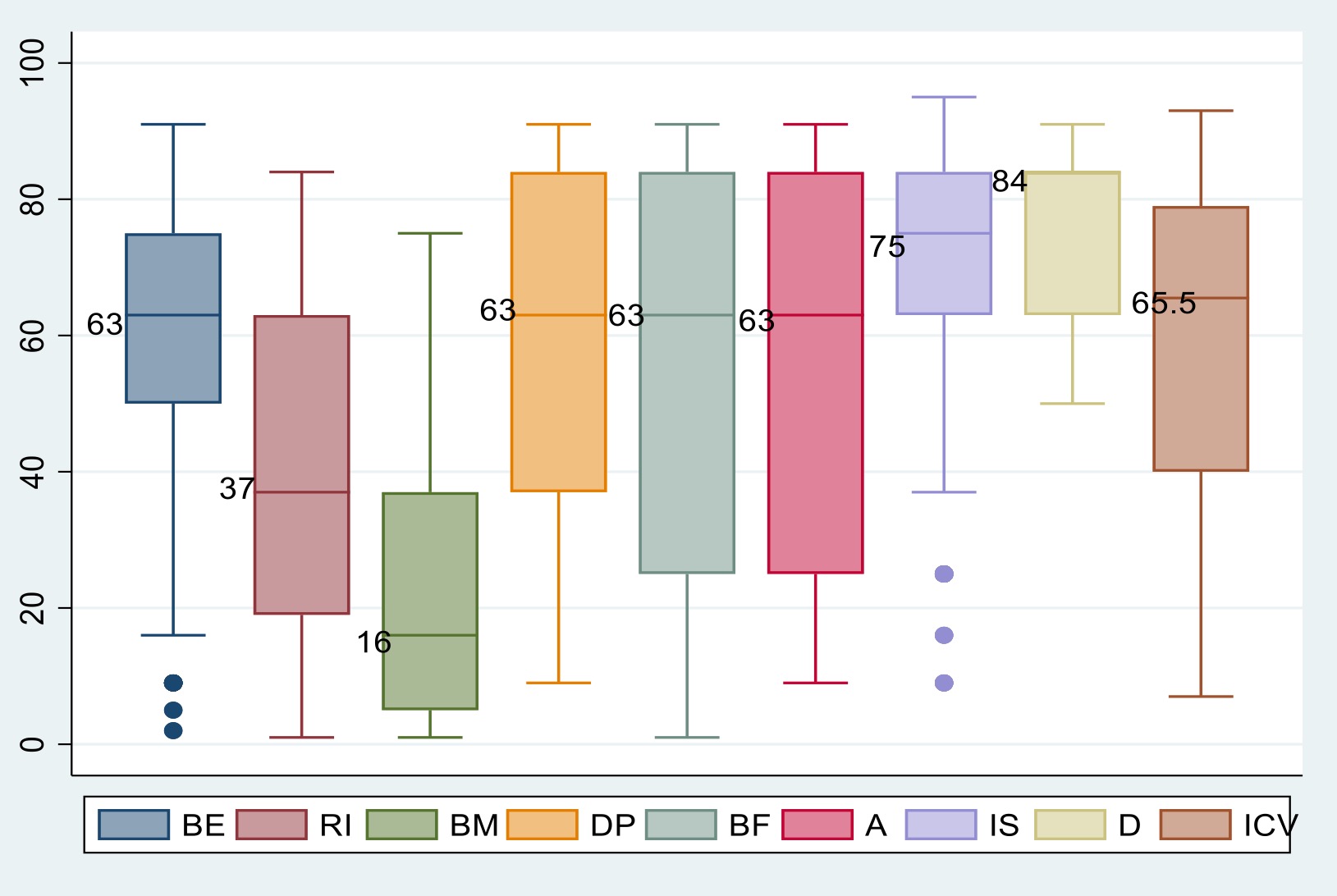The width and height of the screenshot is (1337, 896).
Task: Click the 0 y-axis tick label
Action: tap(34, 744)
